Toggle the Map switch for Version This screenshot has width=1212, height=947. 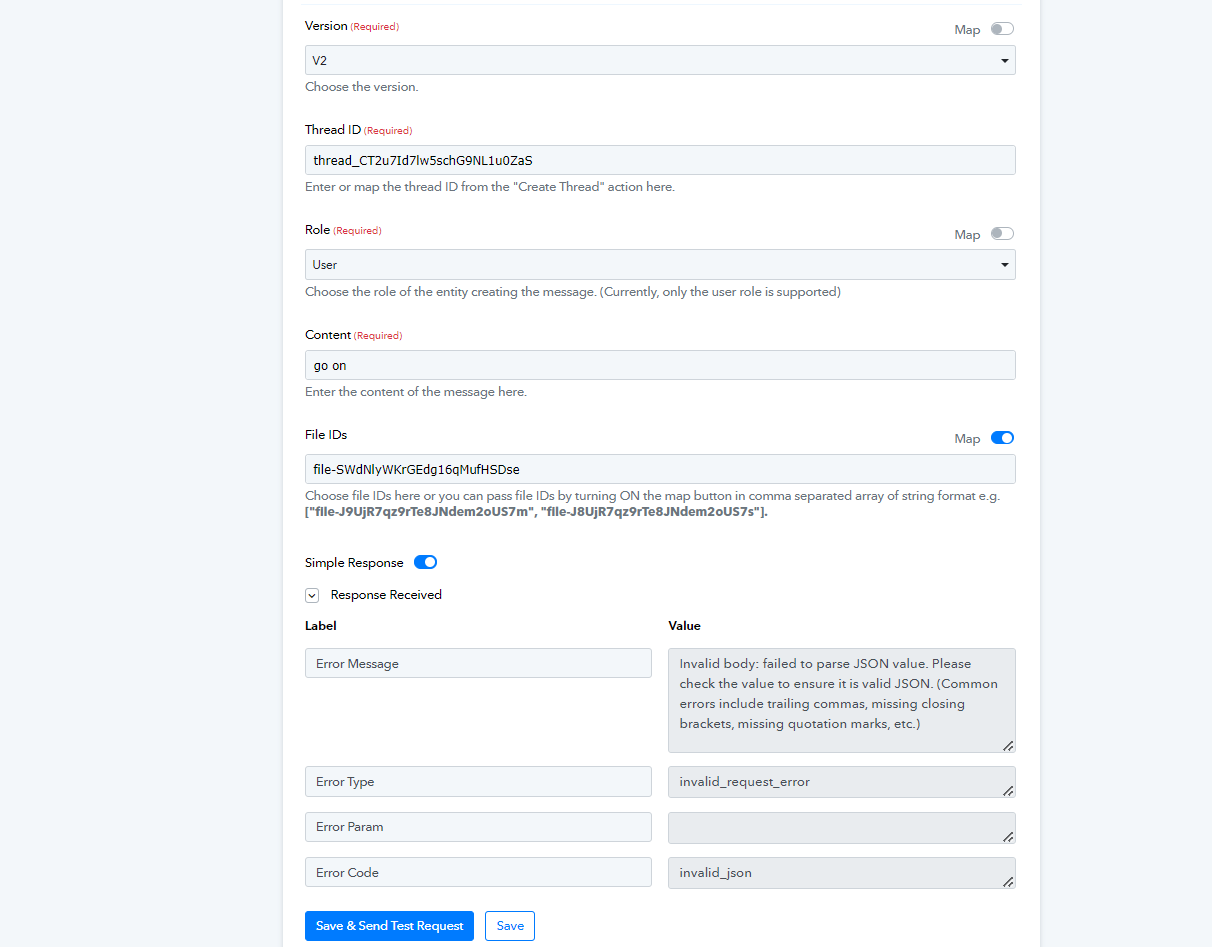(x=1002, y=29)
